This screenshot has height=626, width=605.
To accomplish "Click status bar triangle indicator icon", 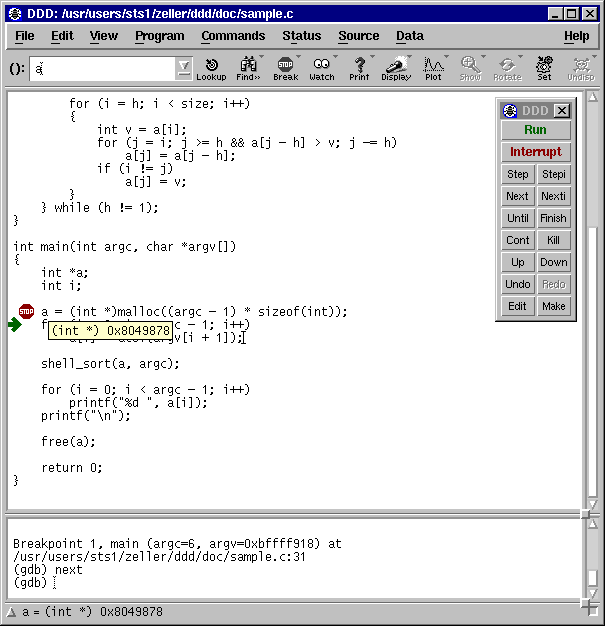I will click(x=11, y=612).
